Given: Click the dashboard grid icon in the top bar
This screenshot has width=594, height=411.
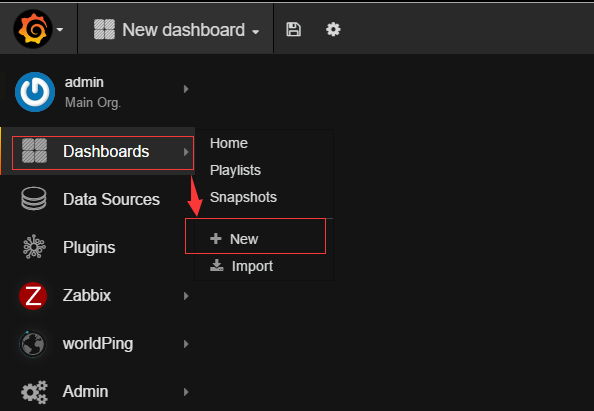Looking at the screenshot, I should tap(104, 30).
